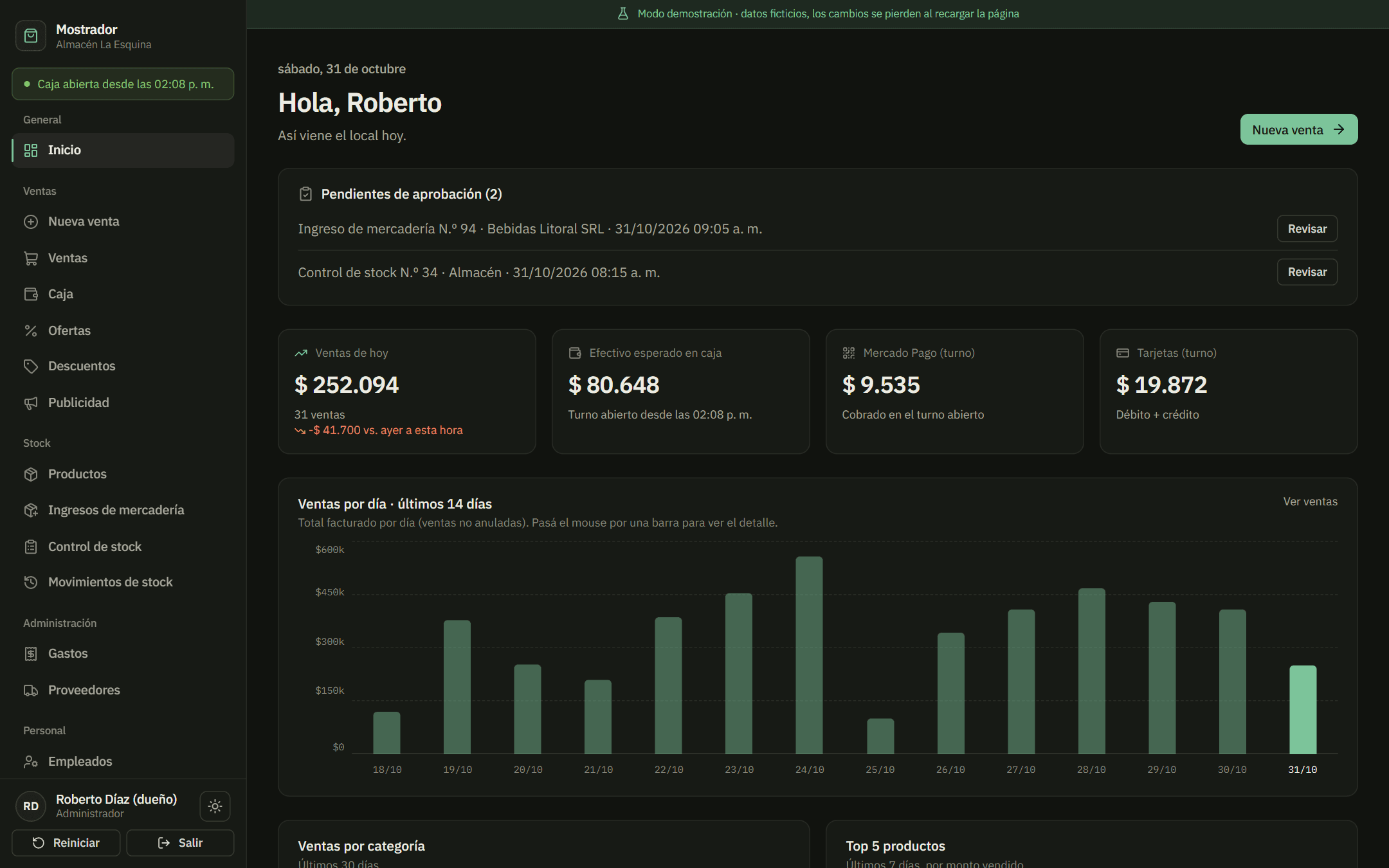Screen dimensions: 1389x868
Task: Click the megaphone icon for Publicidad
Action: point(31,403)
